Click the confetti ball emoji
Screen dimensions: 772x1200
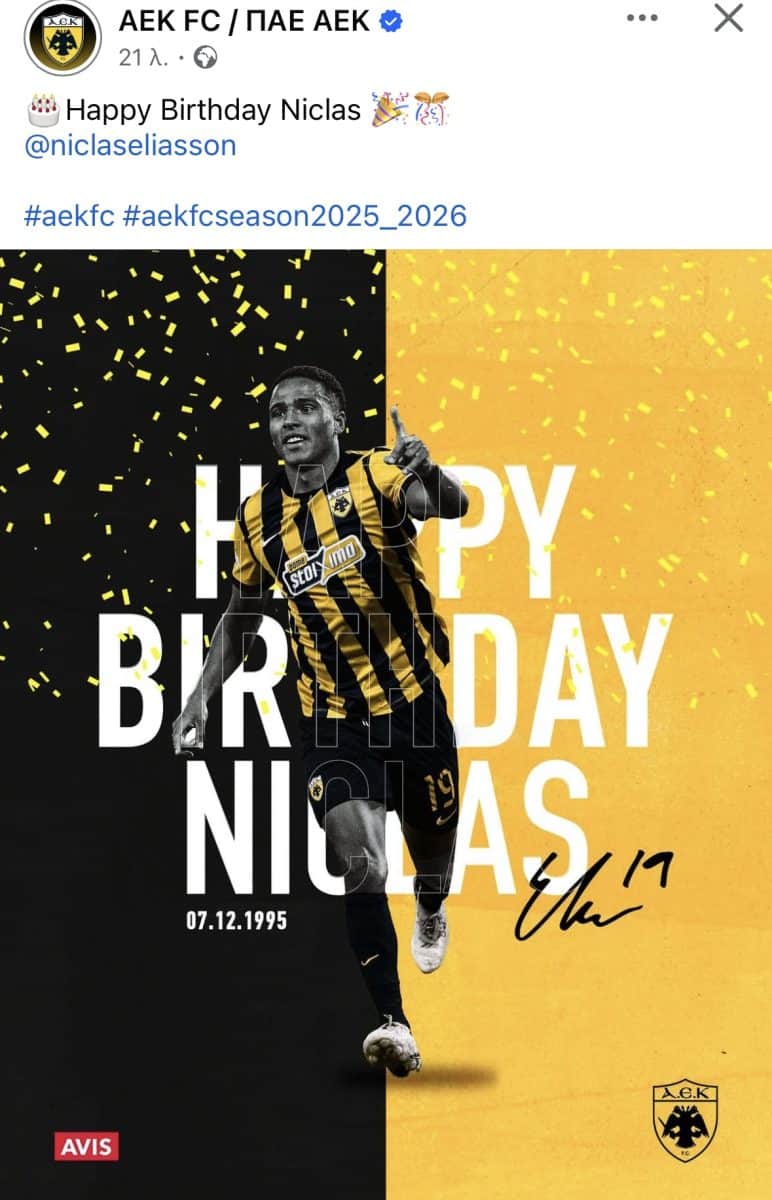pyautogui.click(x=432, y=108)
